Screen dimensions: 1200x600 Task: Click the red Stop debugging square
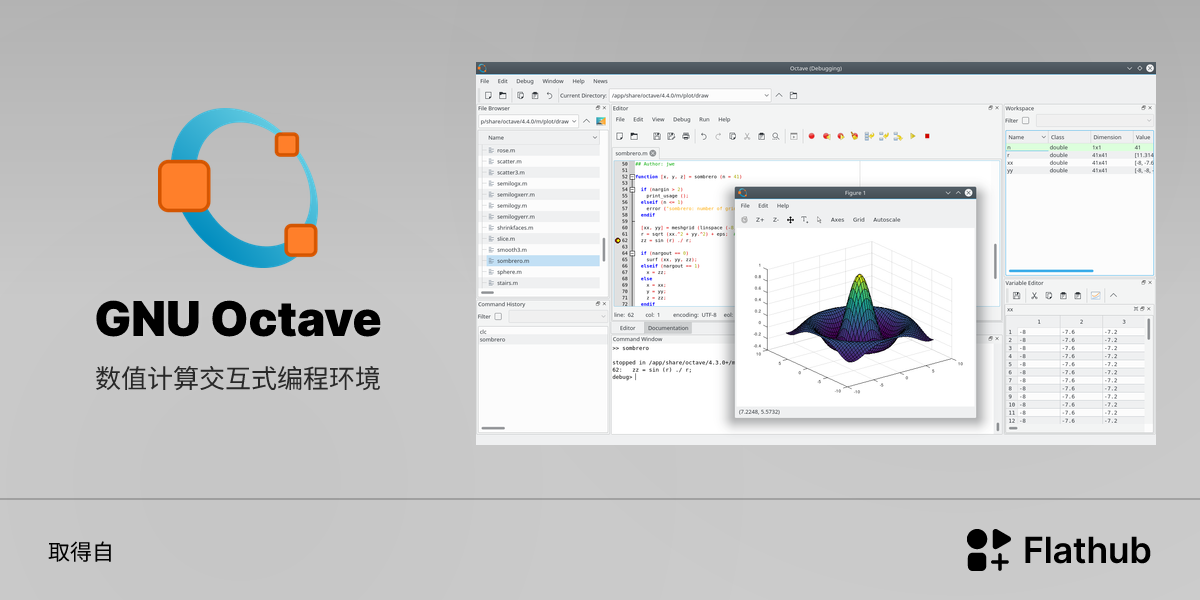pos(927,136)
